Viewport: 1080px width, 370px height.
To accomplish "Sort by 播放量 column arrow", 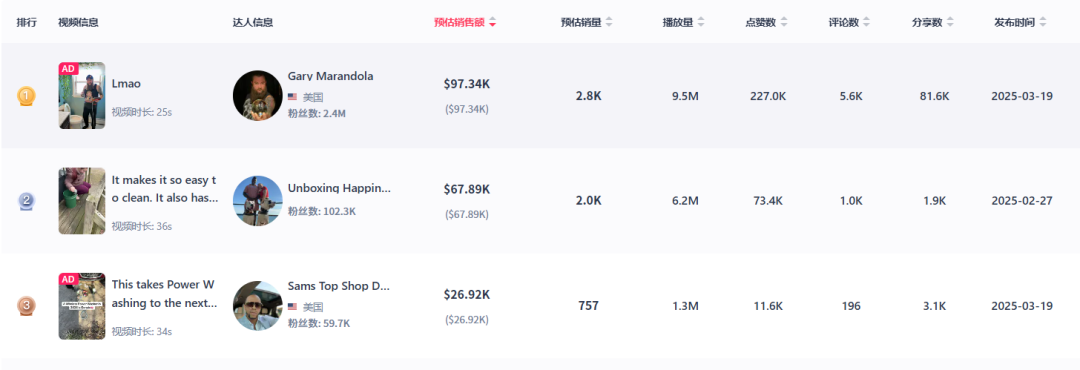I will coord(700,23).
